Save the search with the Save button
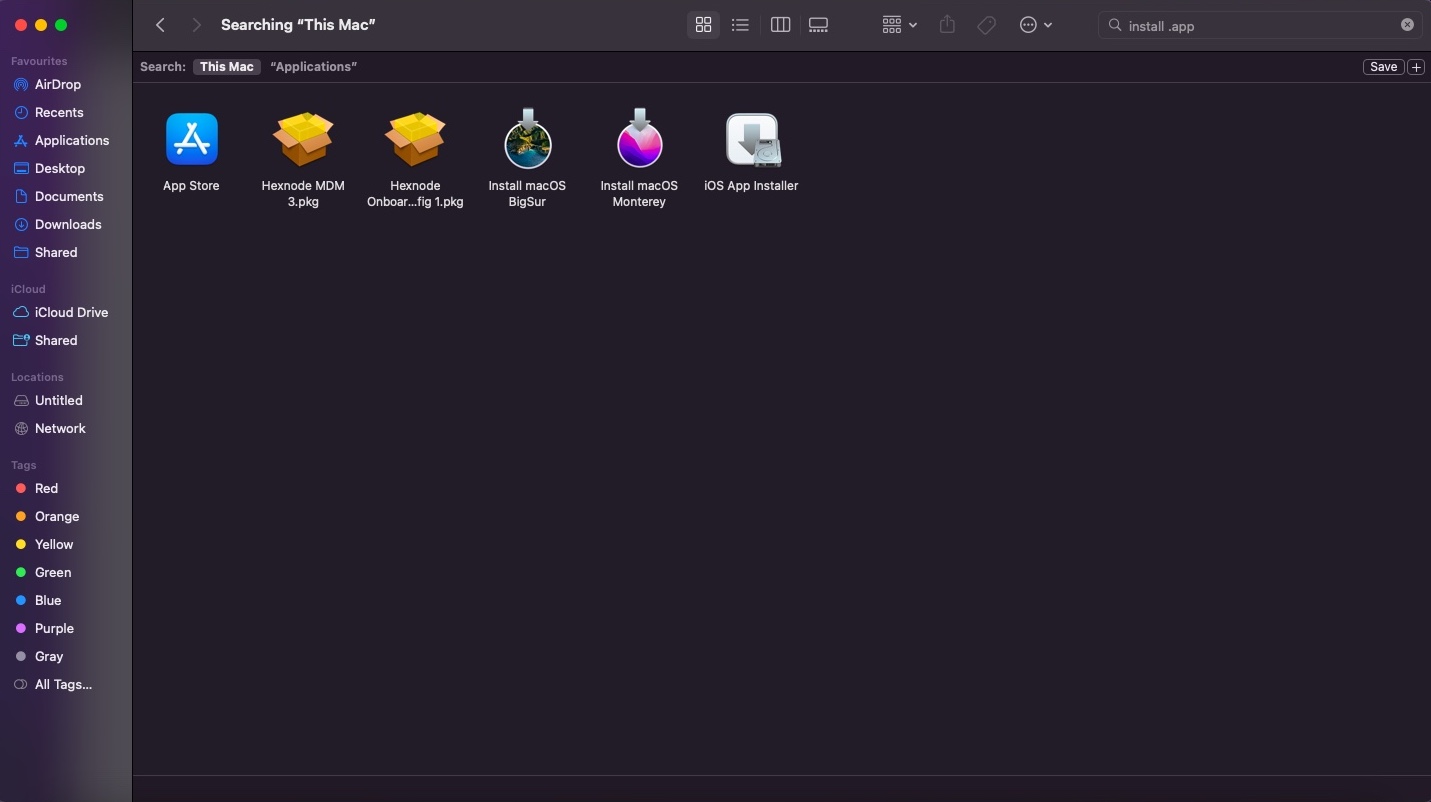Image resolution: width=1431 pixels, height=802 pixels. coord(1383,67)
